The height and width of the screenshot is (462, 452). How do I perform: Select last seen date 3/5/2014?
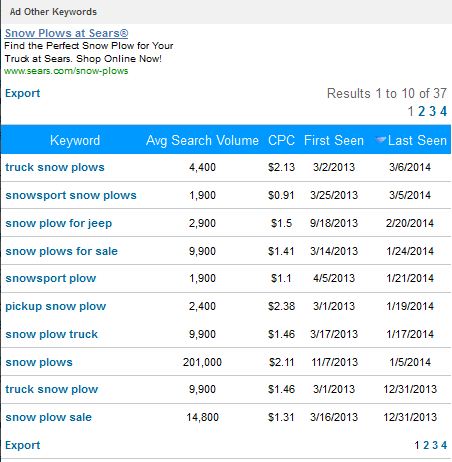[x=410, y=195]
